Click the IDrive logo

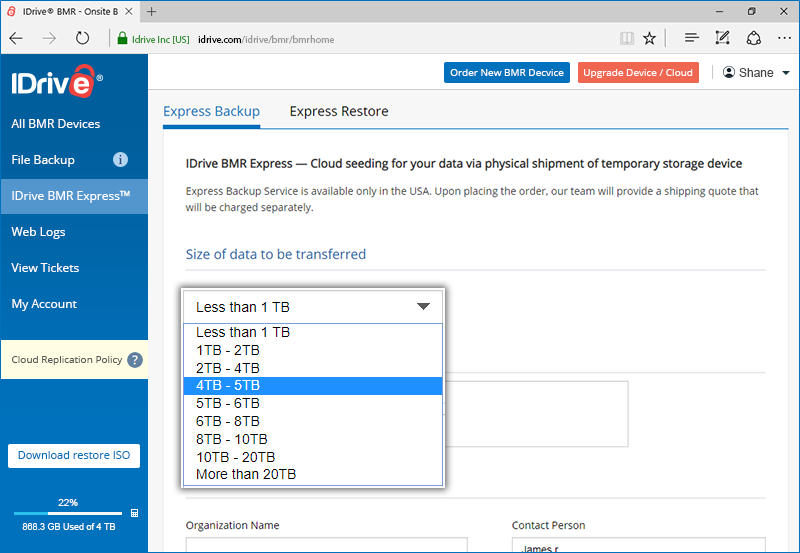[x=57, y=82]
